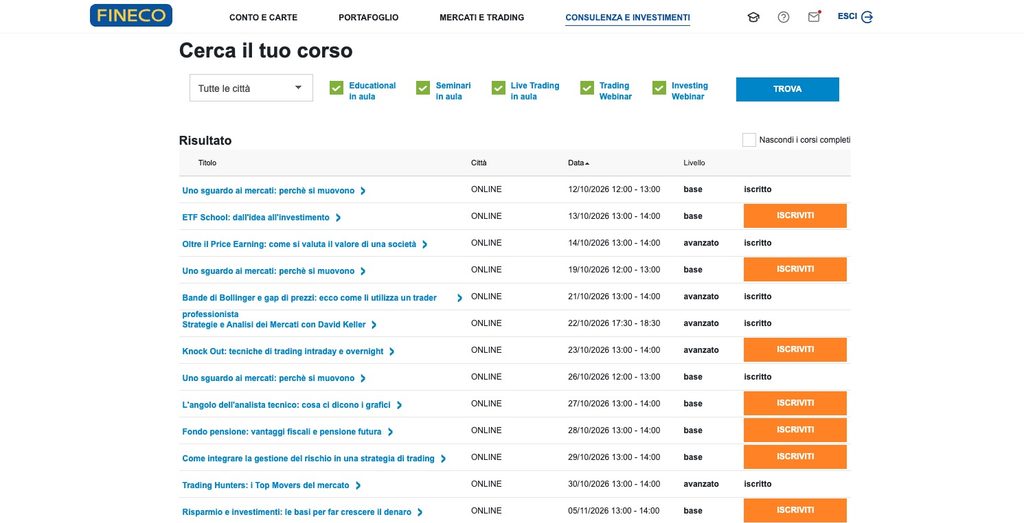Click ISCRIVITI for ETF School on 13/10/2026
Viewport: 1024px width, 523px height.
click(795, 215)
